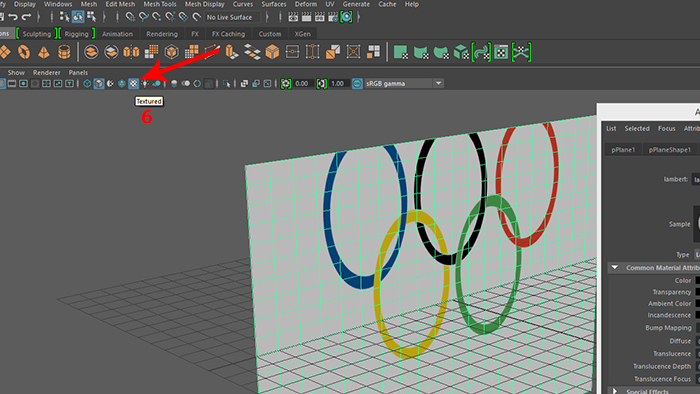Create polygon pyramid from shelf
The height and width of the screenshot is (394, 700).
click(x=44, y=52)
